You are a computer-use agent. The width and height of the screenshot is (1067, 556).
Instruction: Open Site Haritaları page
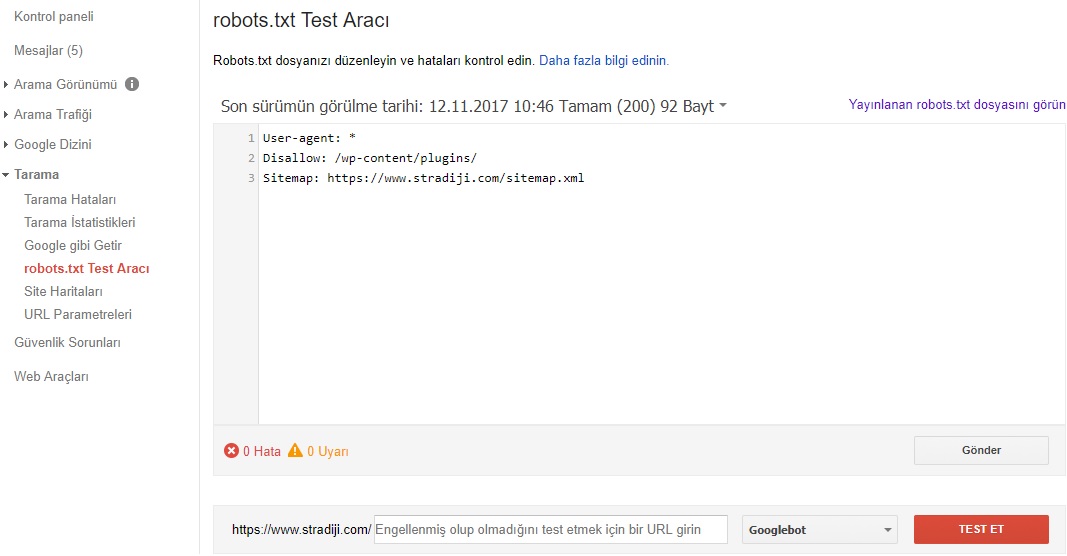click(63, 291)
